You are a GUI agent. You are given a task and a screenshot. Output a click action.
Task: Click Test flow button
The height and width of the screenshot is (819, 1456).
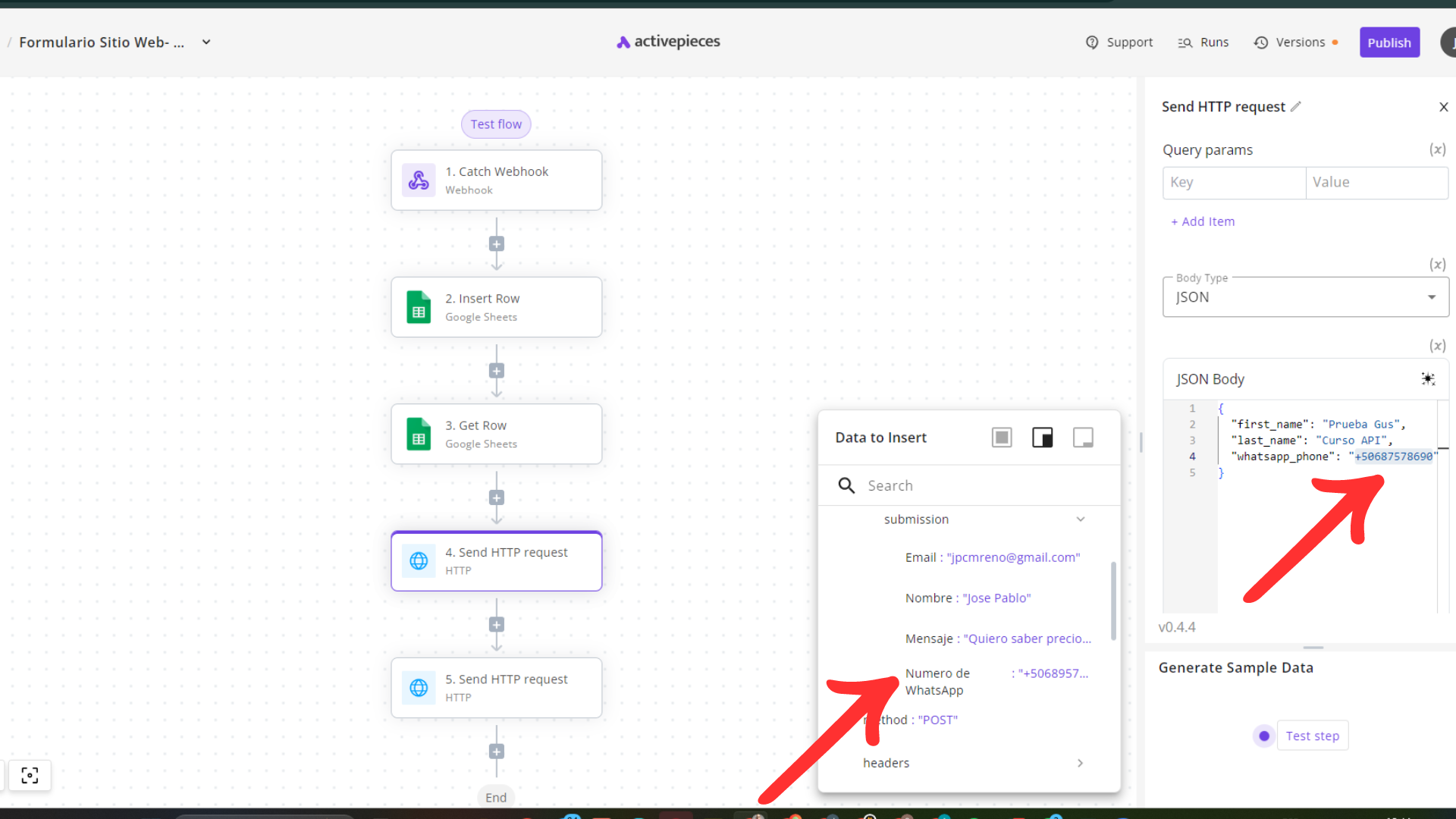pyautogui.click(x=496, y=124)
